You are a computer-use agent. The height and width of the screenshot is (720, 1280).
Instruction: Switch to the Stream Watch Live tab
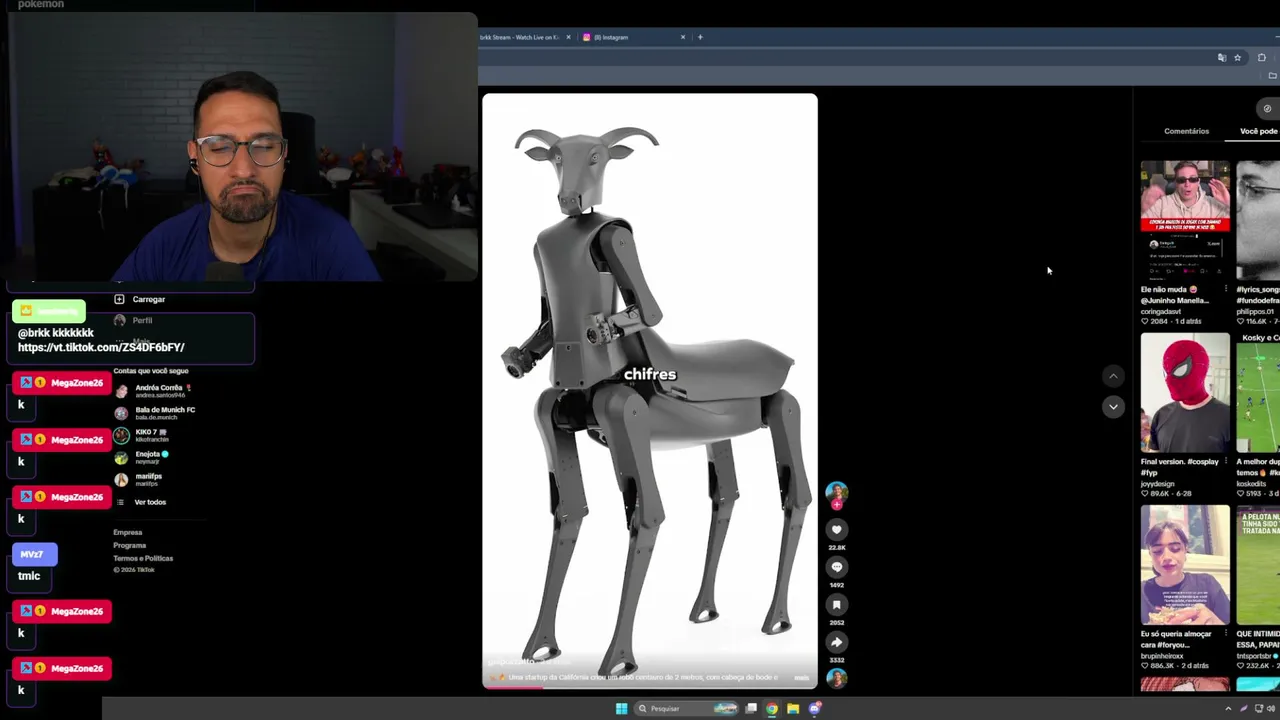(x=526, y=37)
